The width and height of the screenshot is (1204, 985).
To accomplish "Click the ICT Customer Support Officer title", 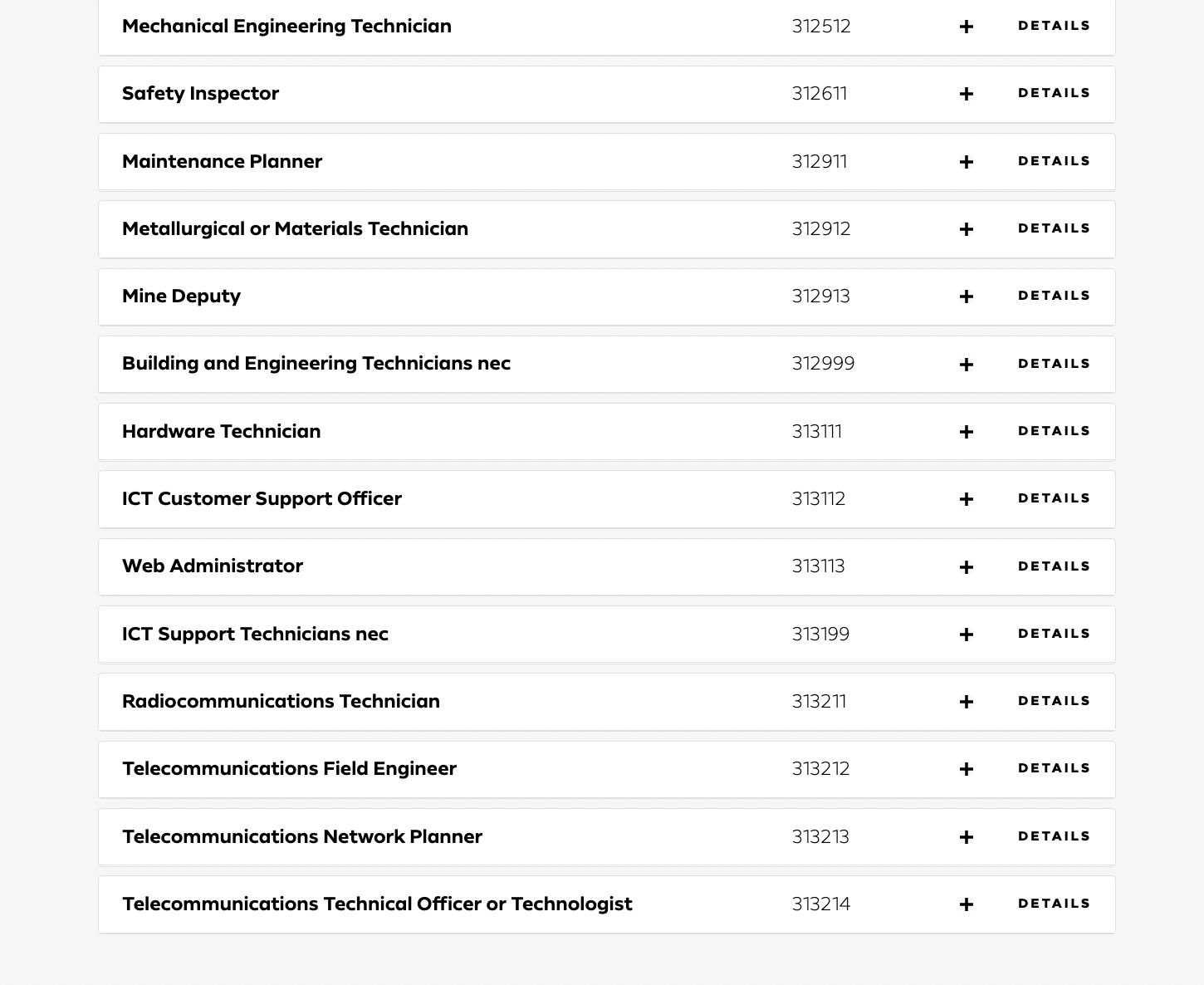I will (x=262, y=498).
